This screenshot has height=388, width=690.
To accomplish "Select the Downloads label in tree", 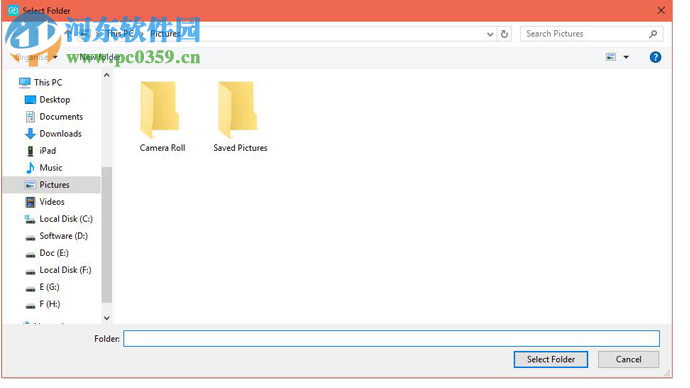I will click(x=60, y=134).
